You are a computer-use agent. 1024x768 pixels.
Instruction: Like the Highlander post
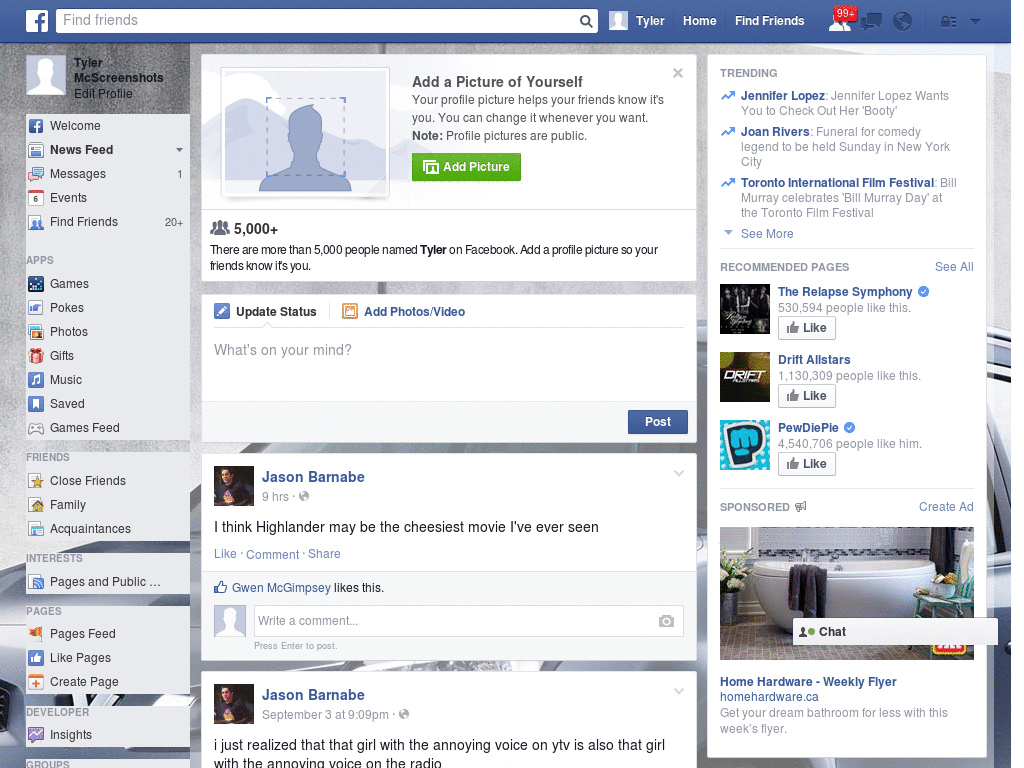pyautogui.click(x=225, y=554)
